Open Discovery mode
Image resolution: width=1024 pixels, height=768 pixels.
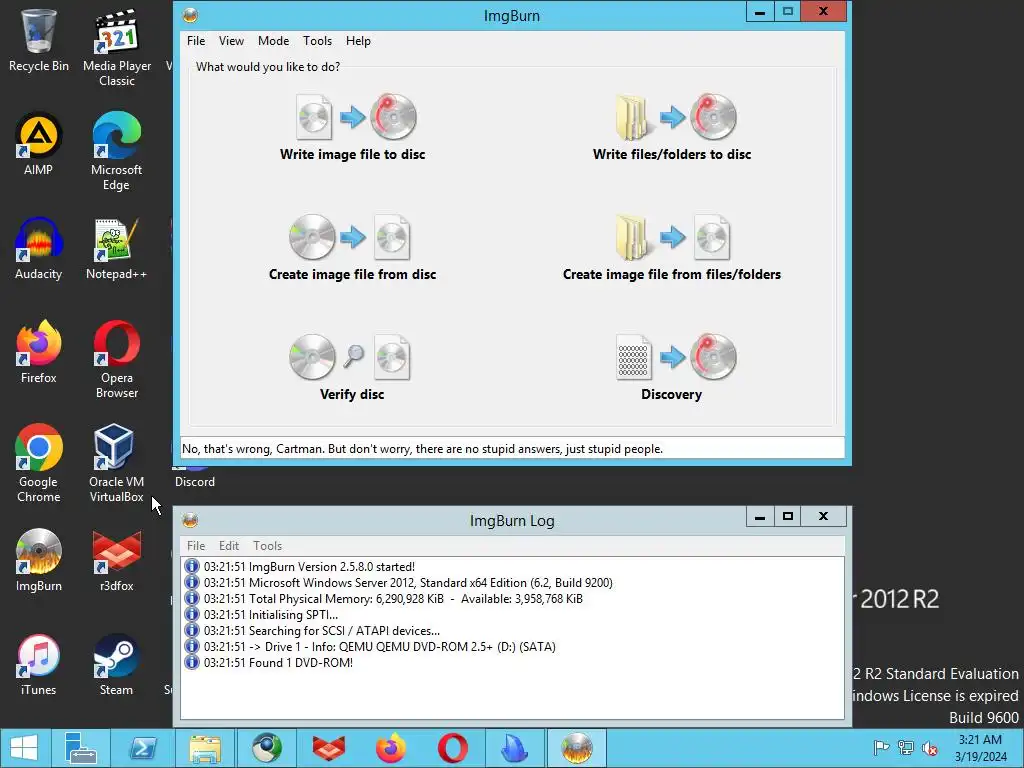(x=671, y=368)
